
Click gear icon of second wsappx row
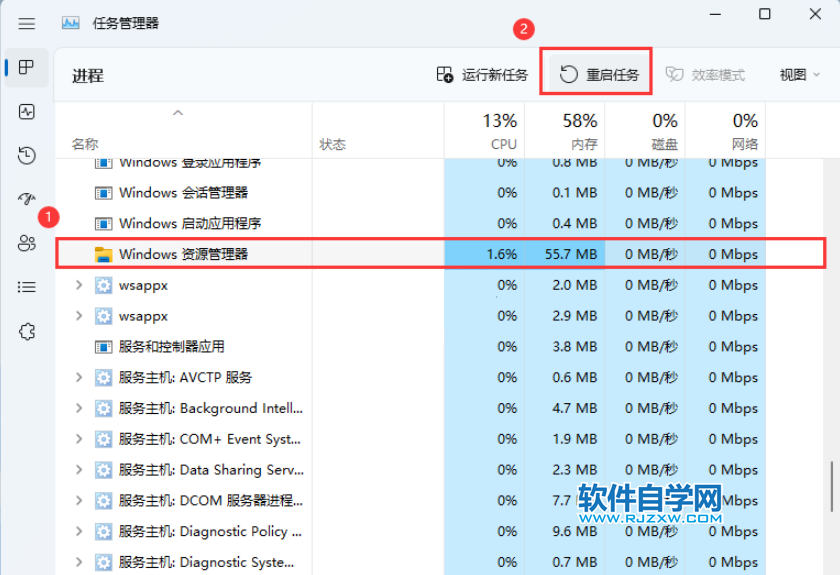[x=103, y=316]
